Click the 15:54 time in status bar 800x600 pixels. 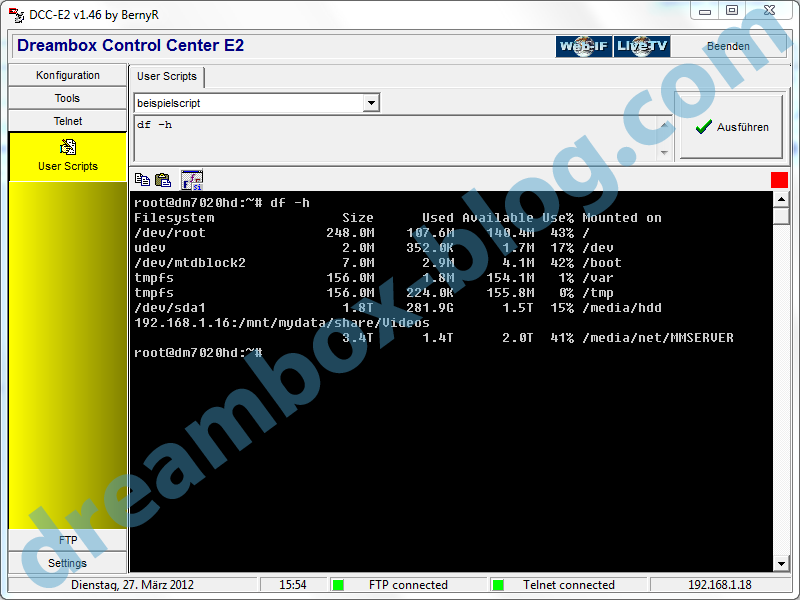pos(293,585)
